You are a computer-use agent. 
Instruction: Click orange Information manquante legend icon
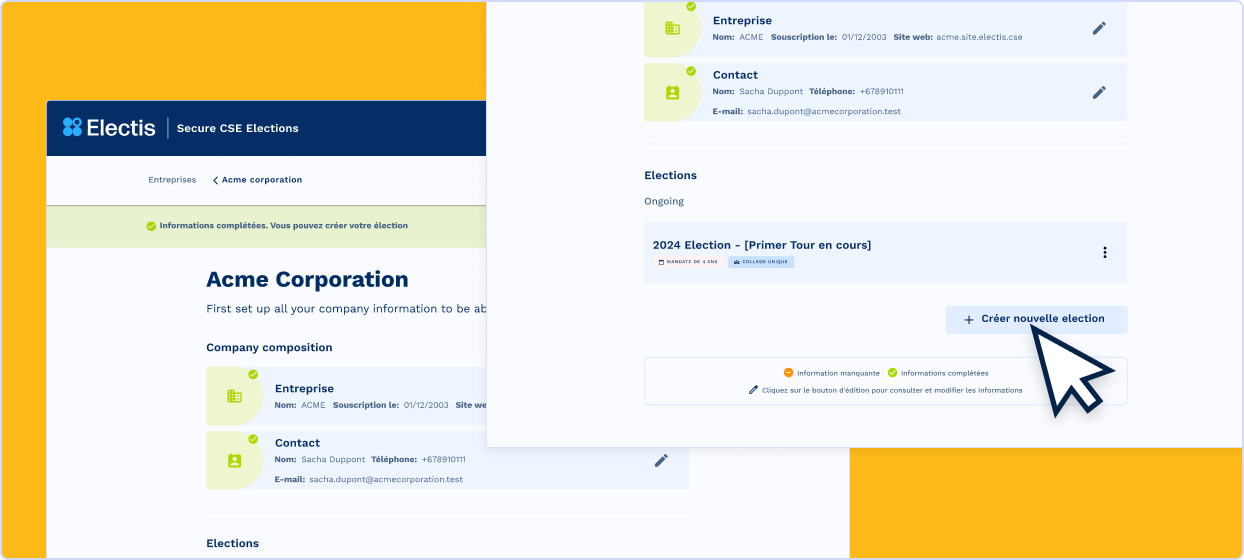pos(788,373)
